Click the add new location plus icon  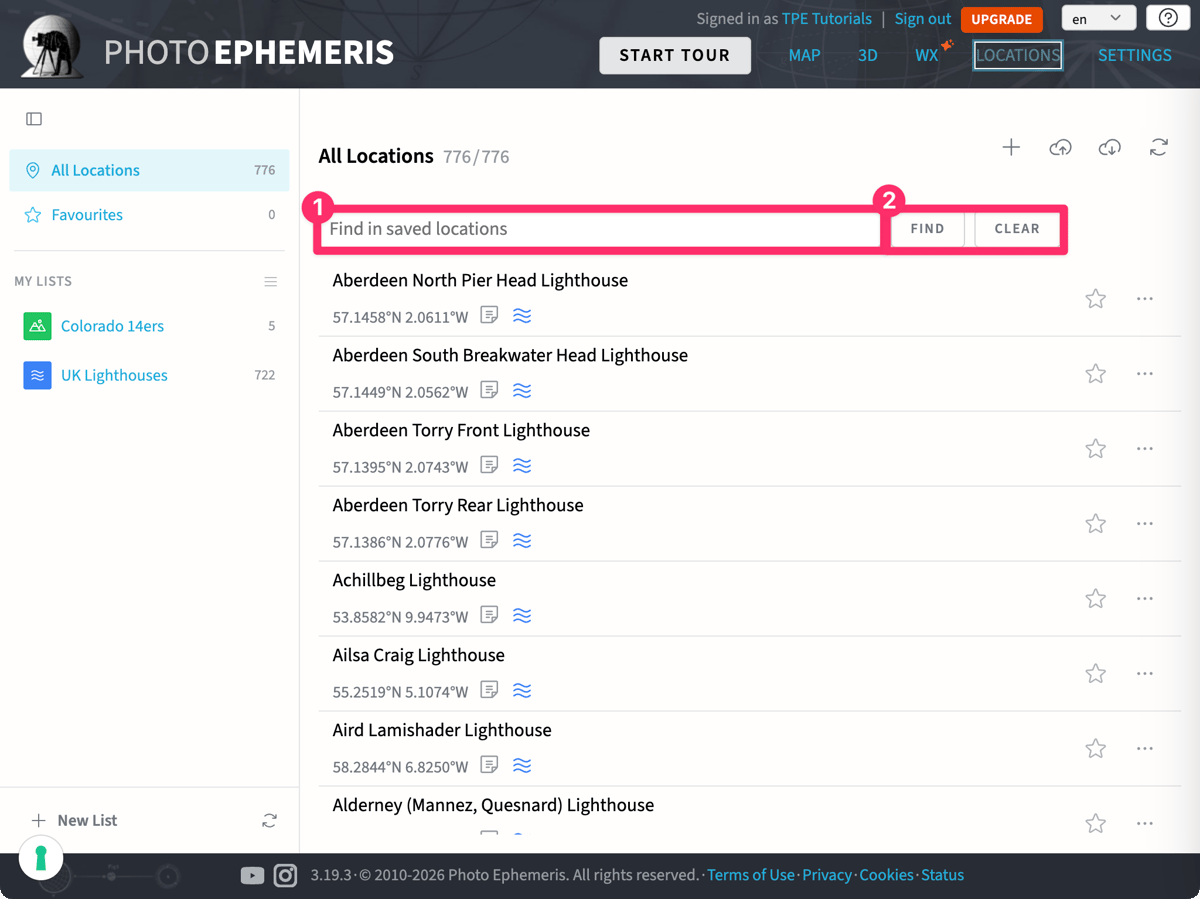tap(1011, 148)
